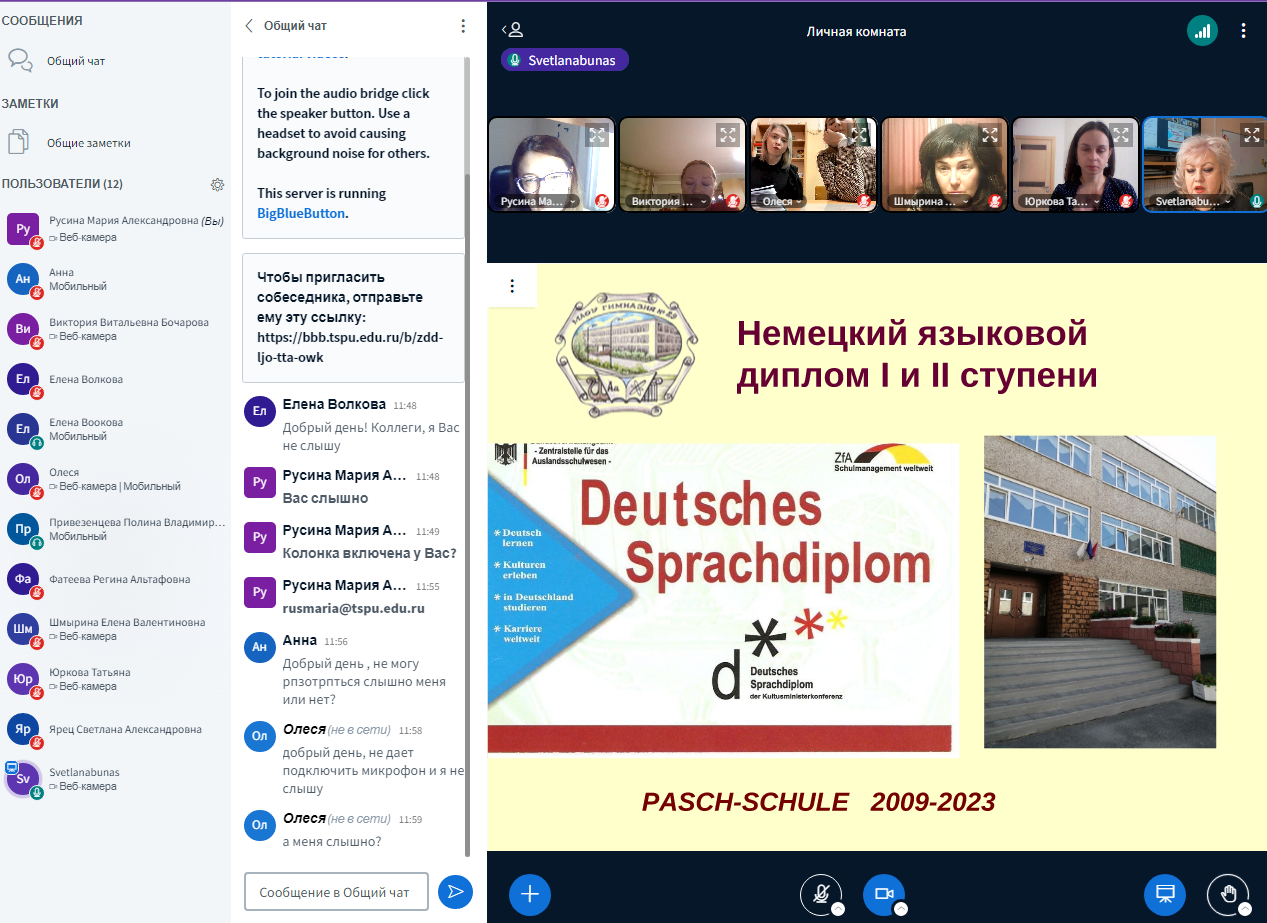
Task: Click the Немецкий языковой диплом slide title
Action: tap(917, 354)
